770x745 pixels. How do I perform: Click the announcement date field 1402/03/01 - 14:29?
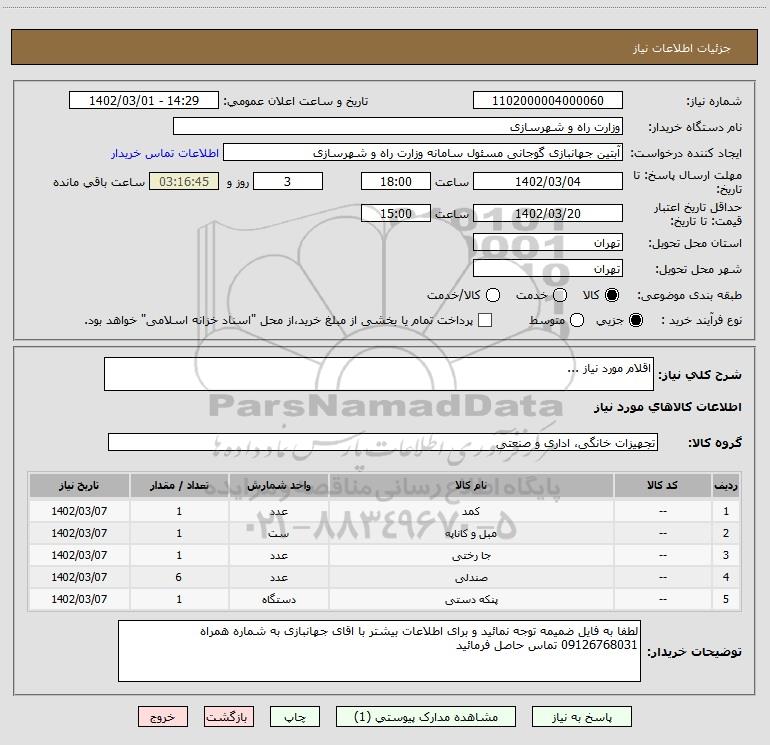[x=144, y=100]
